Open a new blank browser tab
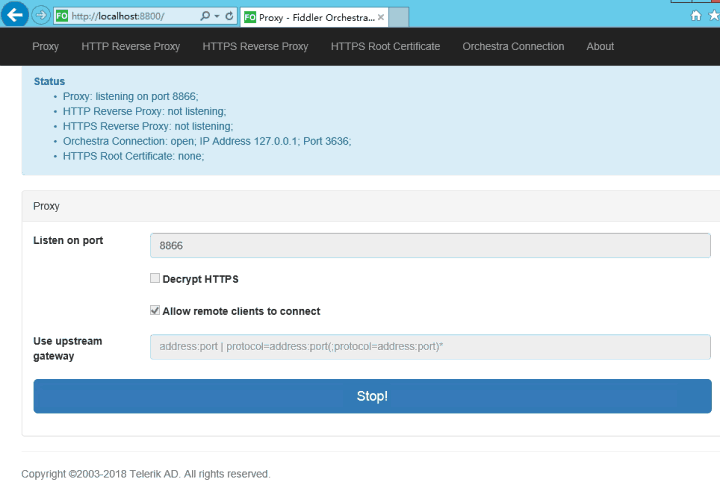The height and width of the screenshot is (482, 720). pos(398,17)
